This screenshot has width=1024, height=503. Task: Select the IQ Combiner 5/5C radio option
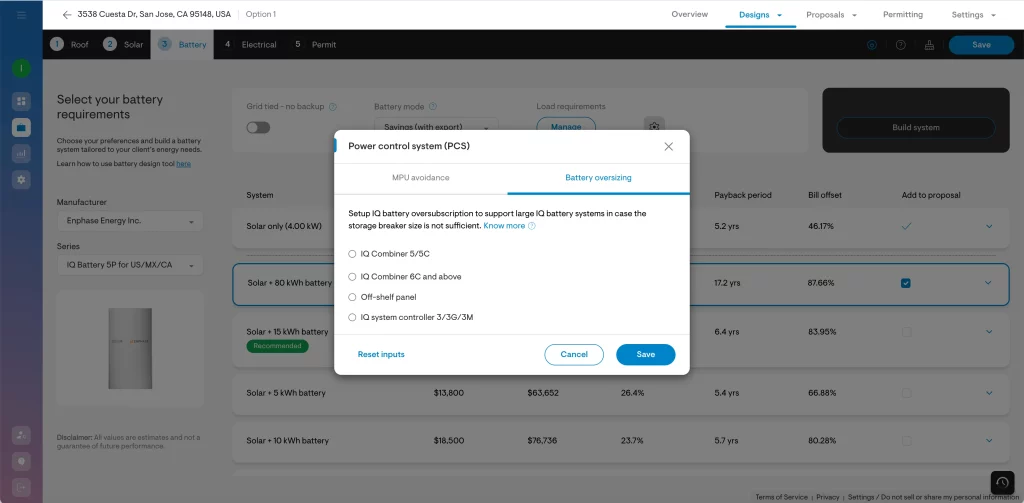(x=352, y=254)
